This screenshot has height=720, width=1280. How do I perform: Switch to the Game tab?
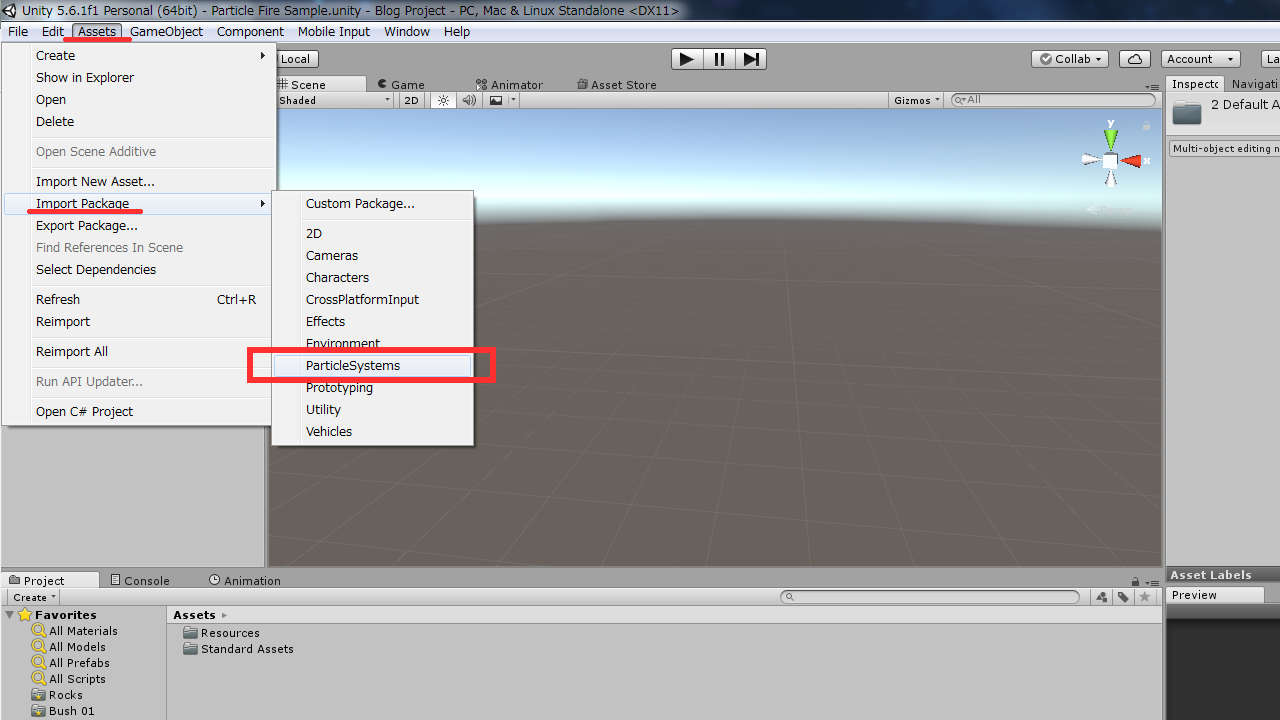tap(400, 85)
